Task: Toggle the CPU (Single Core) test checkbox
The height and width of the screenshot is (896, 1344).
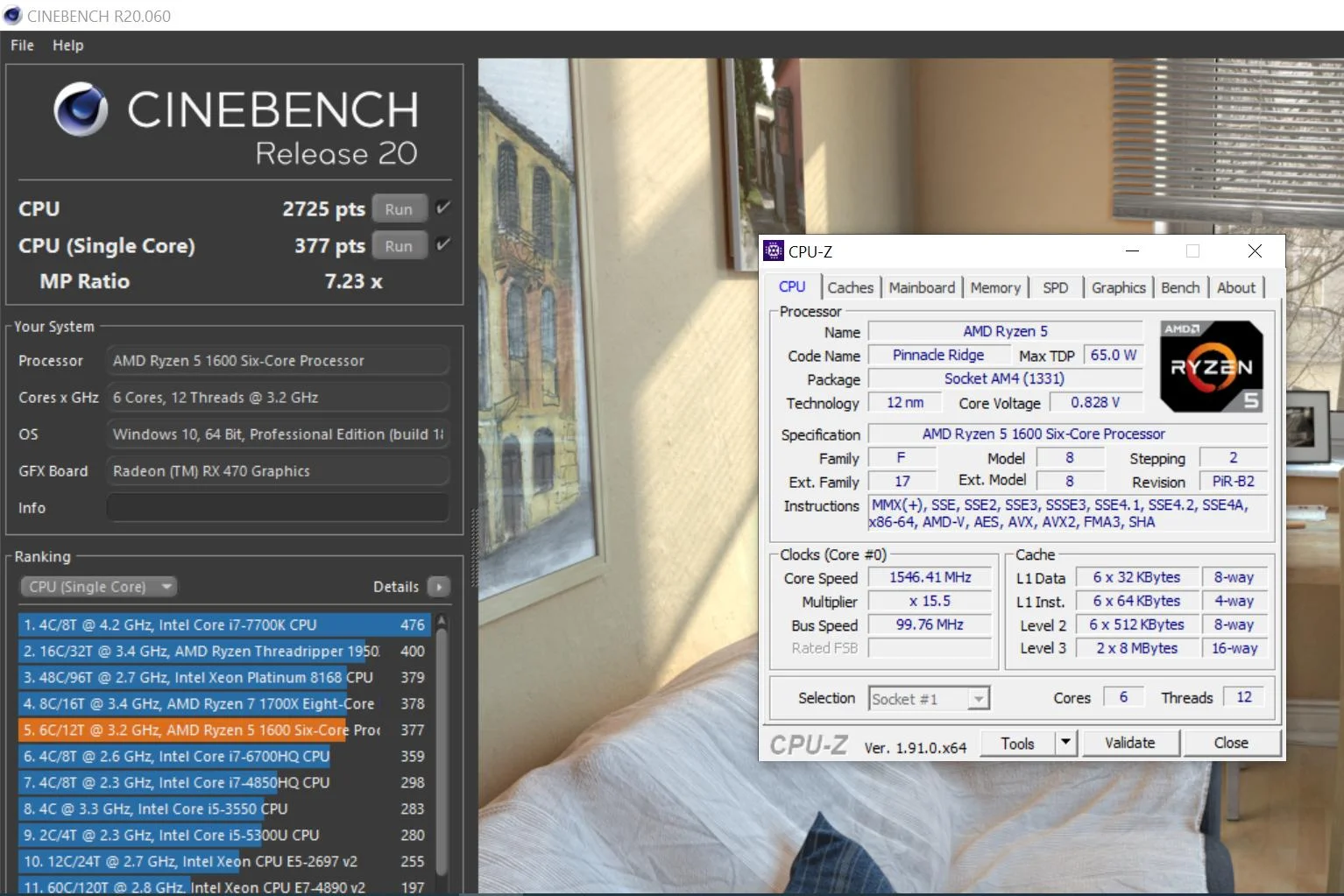Action: coord(443,244)
